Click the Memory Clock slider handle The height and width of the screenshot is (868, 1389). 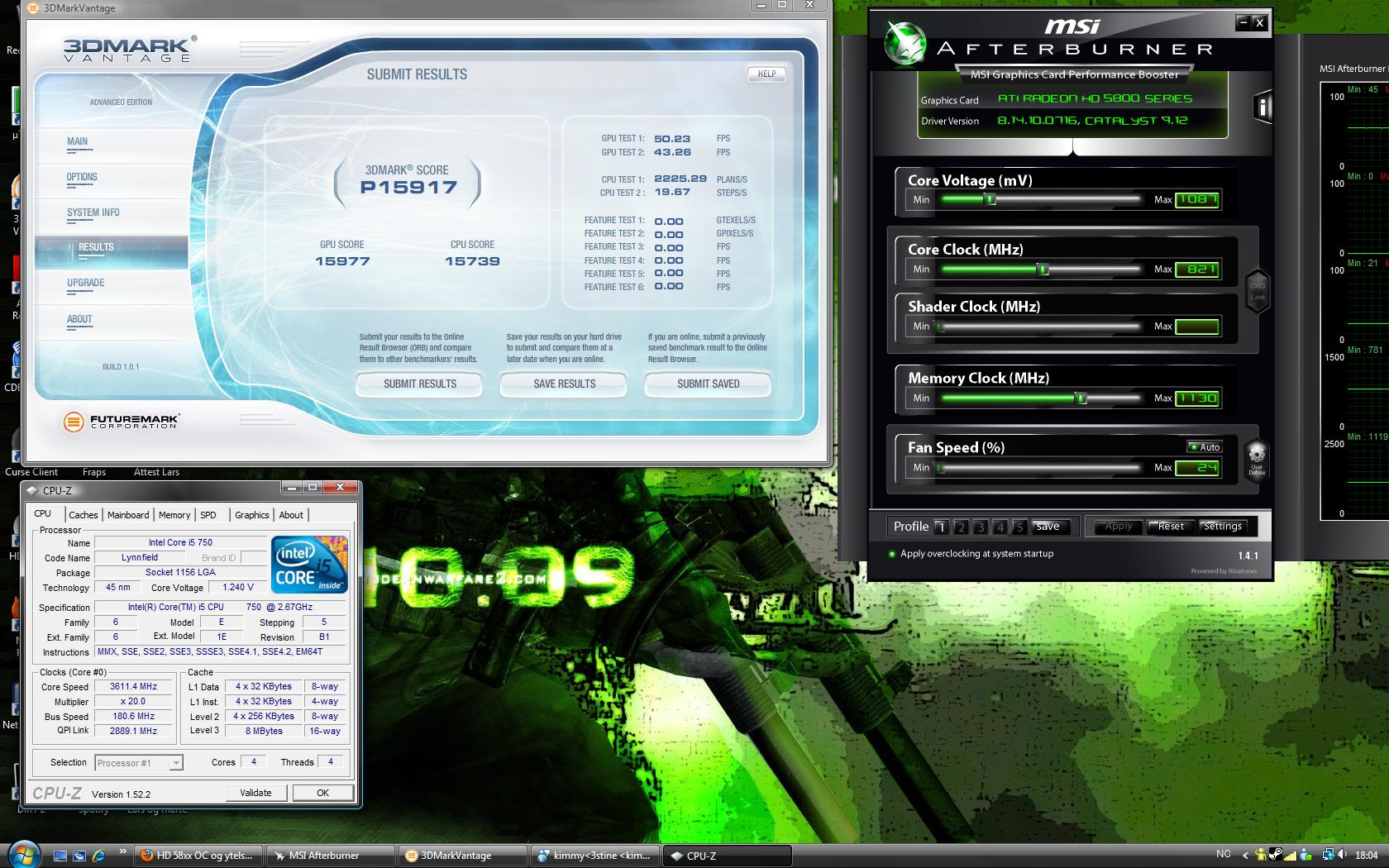click(1081, 398)
